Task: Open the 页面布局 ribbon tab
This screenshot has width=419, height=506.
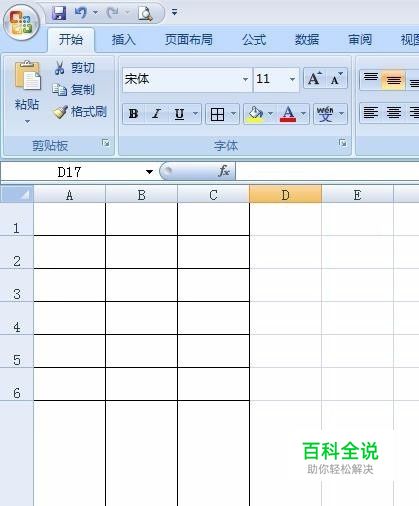Action: pyautogui.click(x=189, y=40)
